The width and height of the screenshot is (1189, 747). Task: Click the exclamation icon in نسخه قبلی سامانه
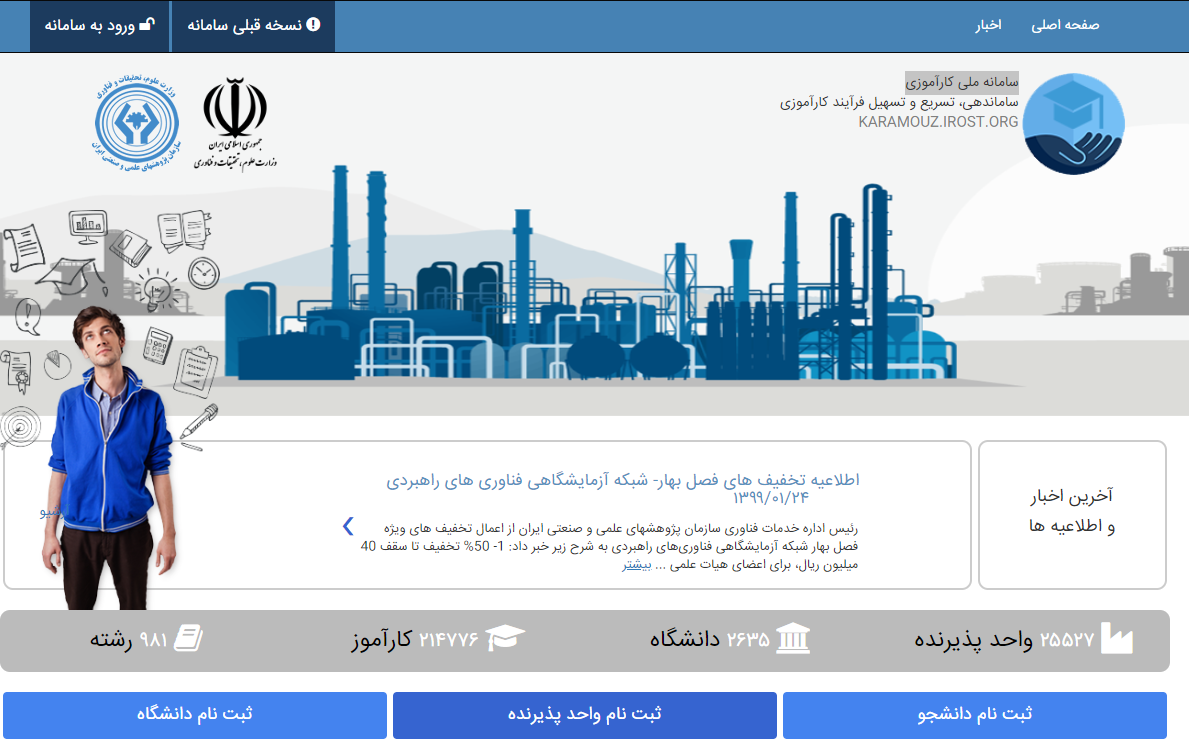313,25
